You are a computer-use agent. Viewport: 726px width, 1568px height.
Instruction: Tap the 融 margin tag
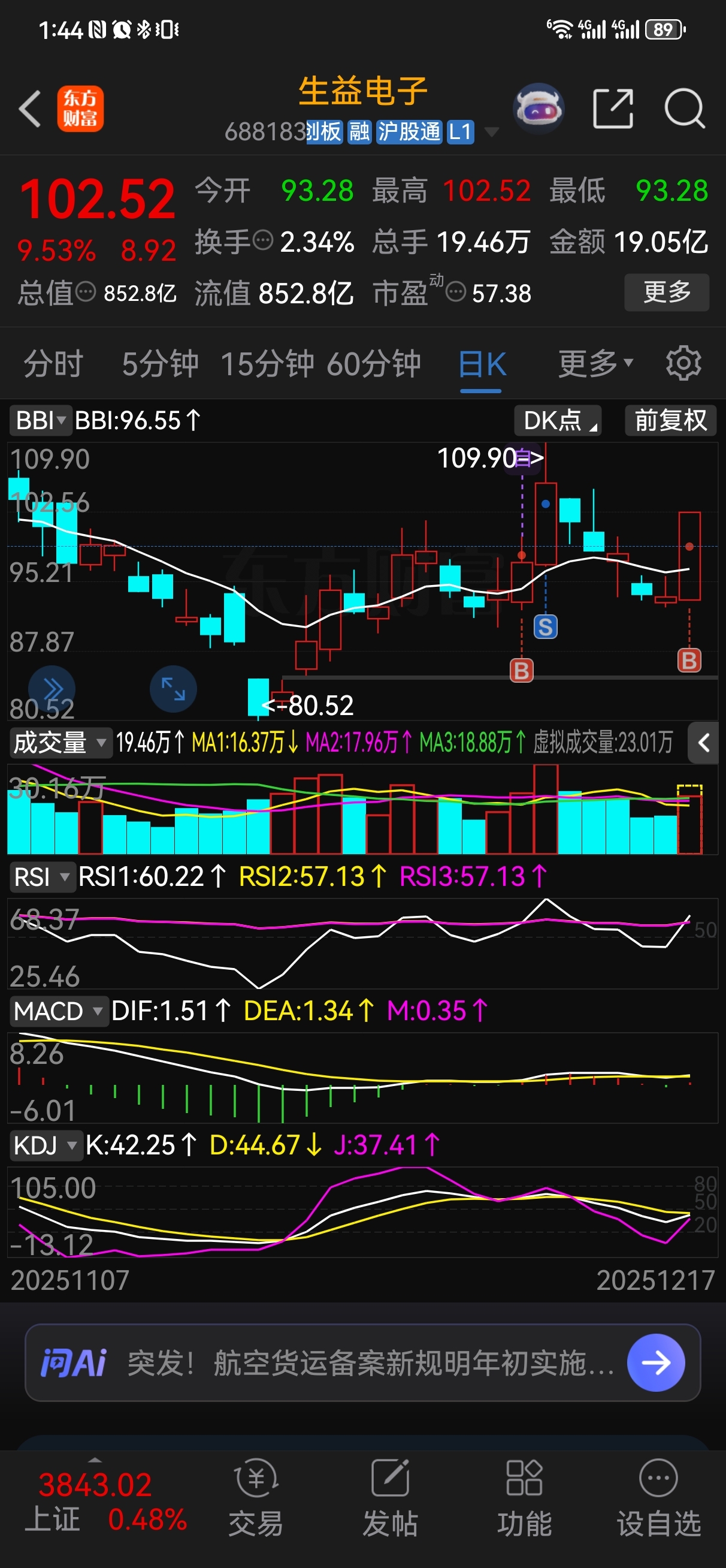(x=359, y=131)
